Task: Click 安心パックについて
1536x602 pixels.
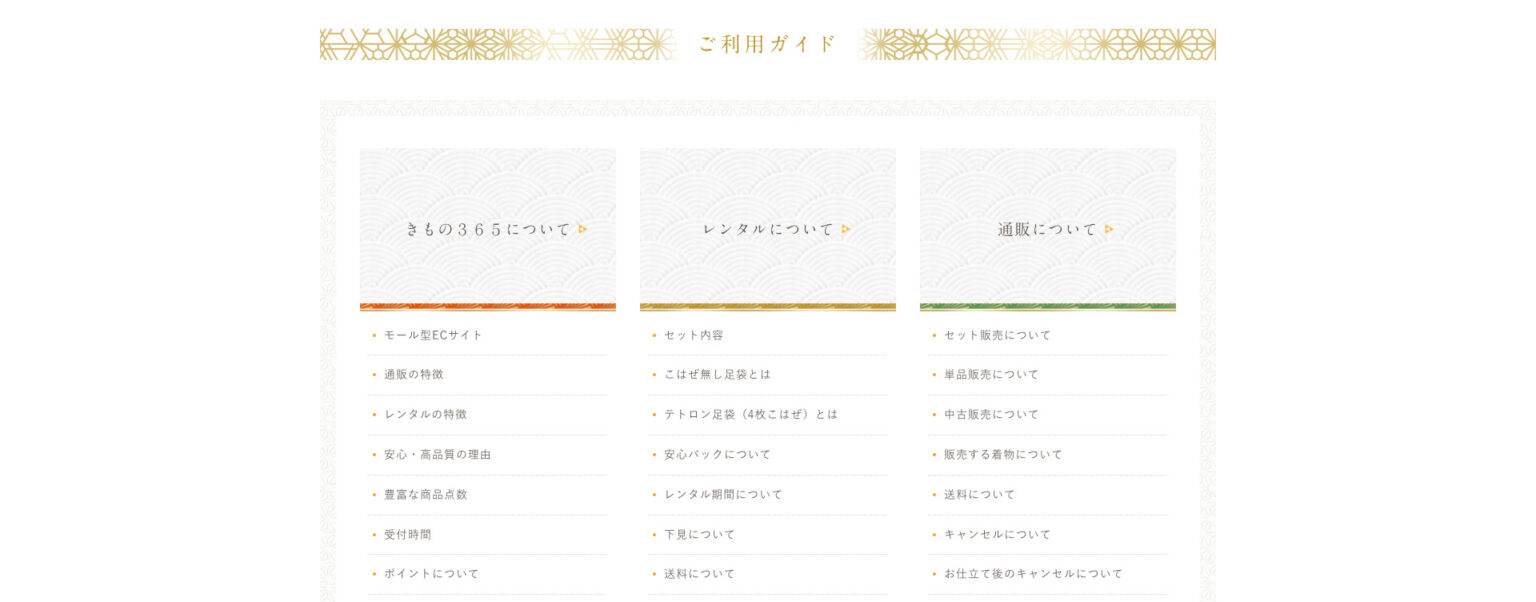Action: click(717, 454)
